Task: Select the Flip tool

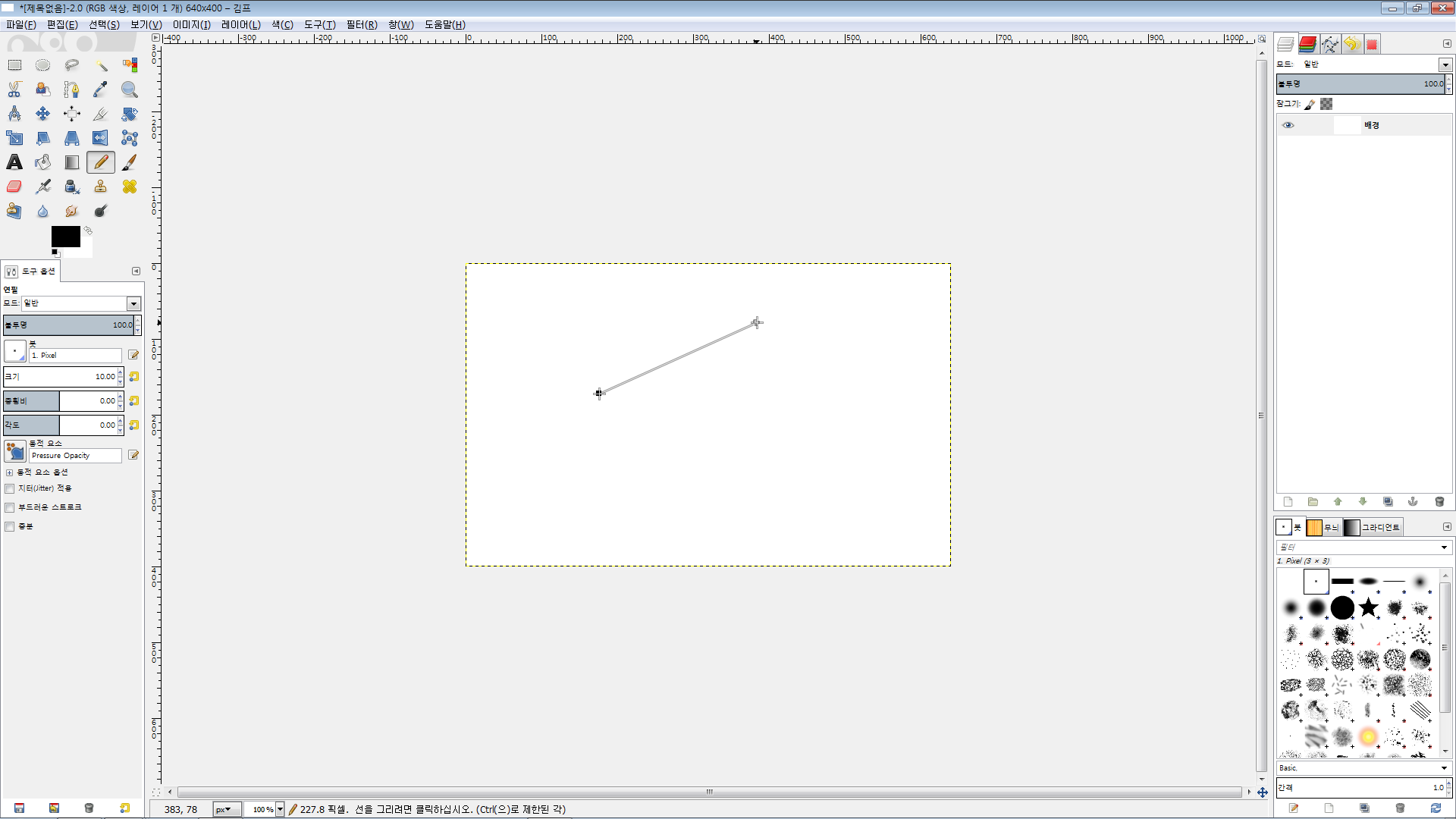Action: [101, 138]
